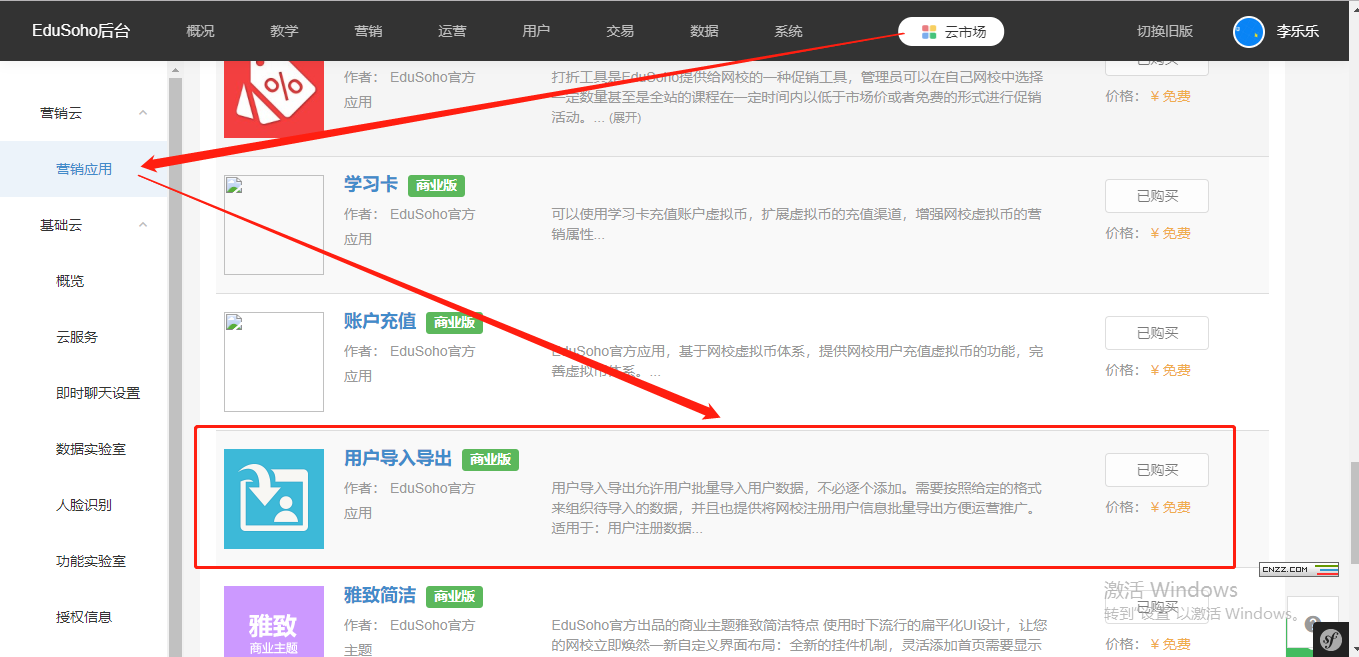Click 已购买 button for 学习卡
Screen dimensions: 1359x657
click(1156, 196)
